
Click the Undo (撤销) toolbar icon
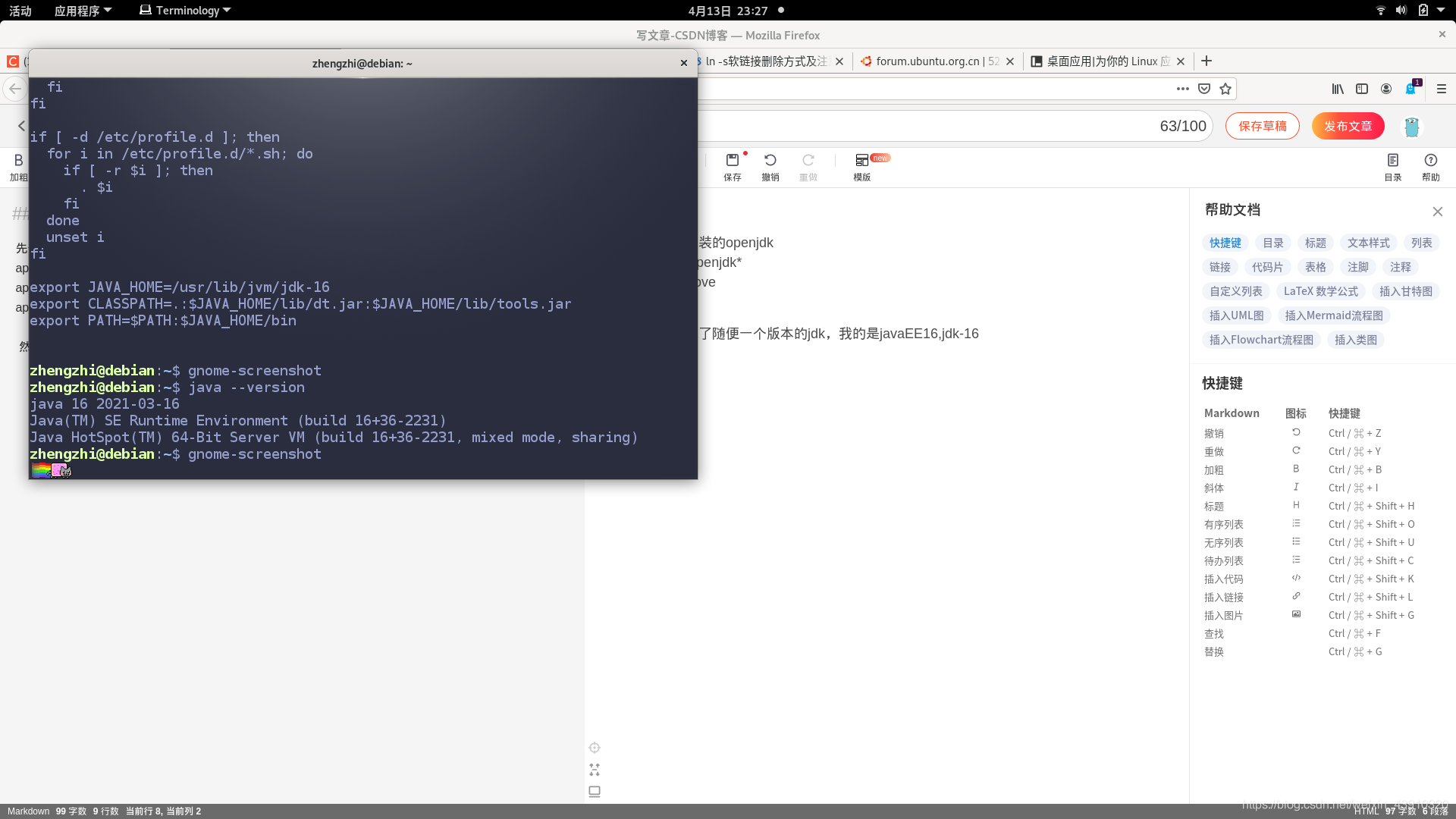pos(770,160)
